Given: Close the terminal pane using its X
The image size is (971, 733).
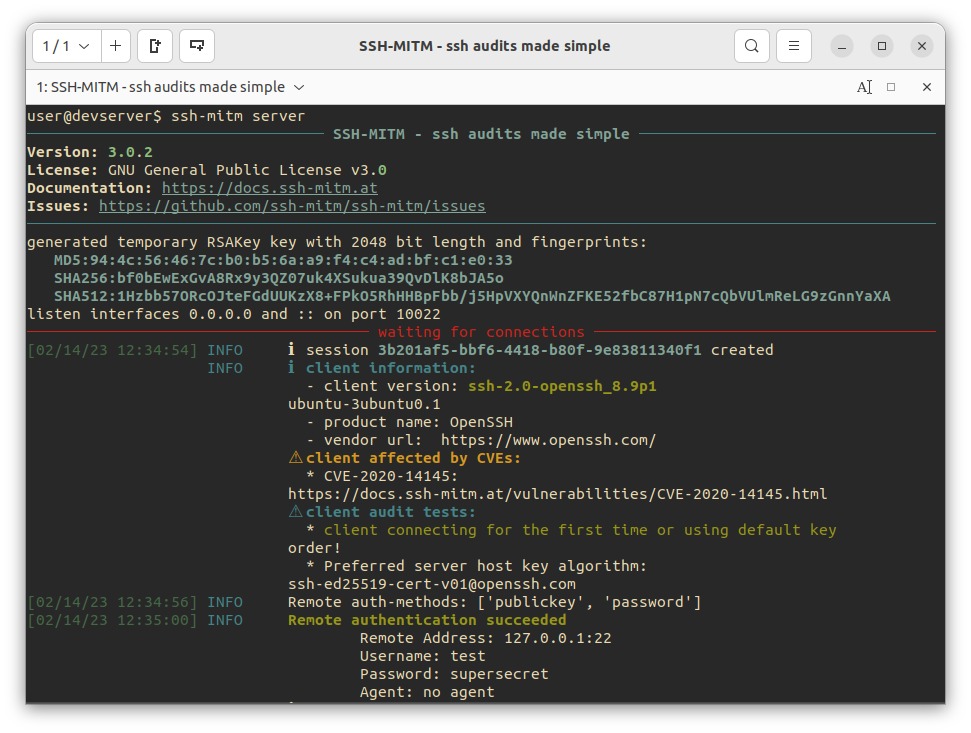Looking at the screenshot, I should click(927, 87).
